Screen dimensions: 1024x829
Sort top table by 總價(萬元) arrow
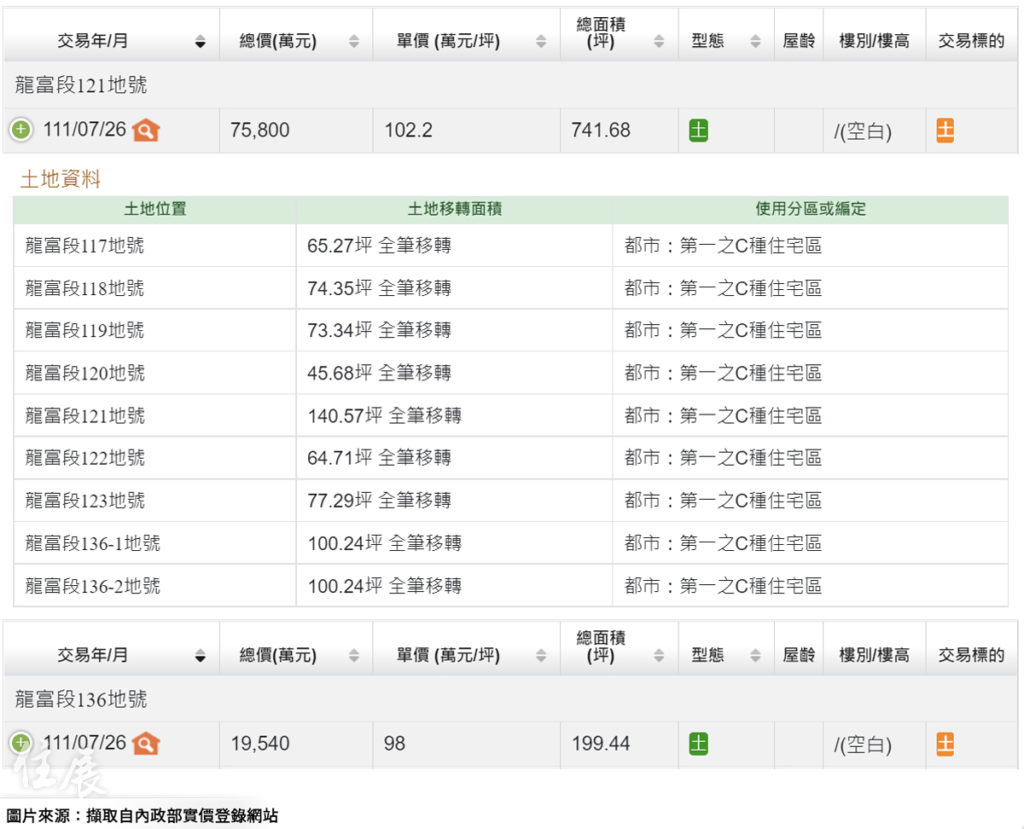pyautogui.click(x=354, y=42)
